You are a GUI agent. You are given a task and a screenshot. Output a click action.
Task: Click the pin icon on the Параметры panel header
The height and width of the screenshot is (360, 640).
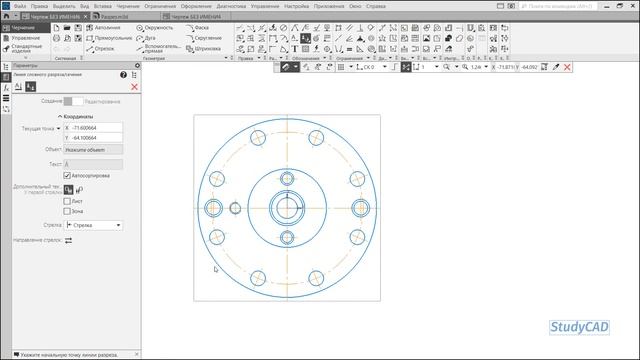[x=137, y=65]
